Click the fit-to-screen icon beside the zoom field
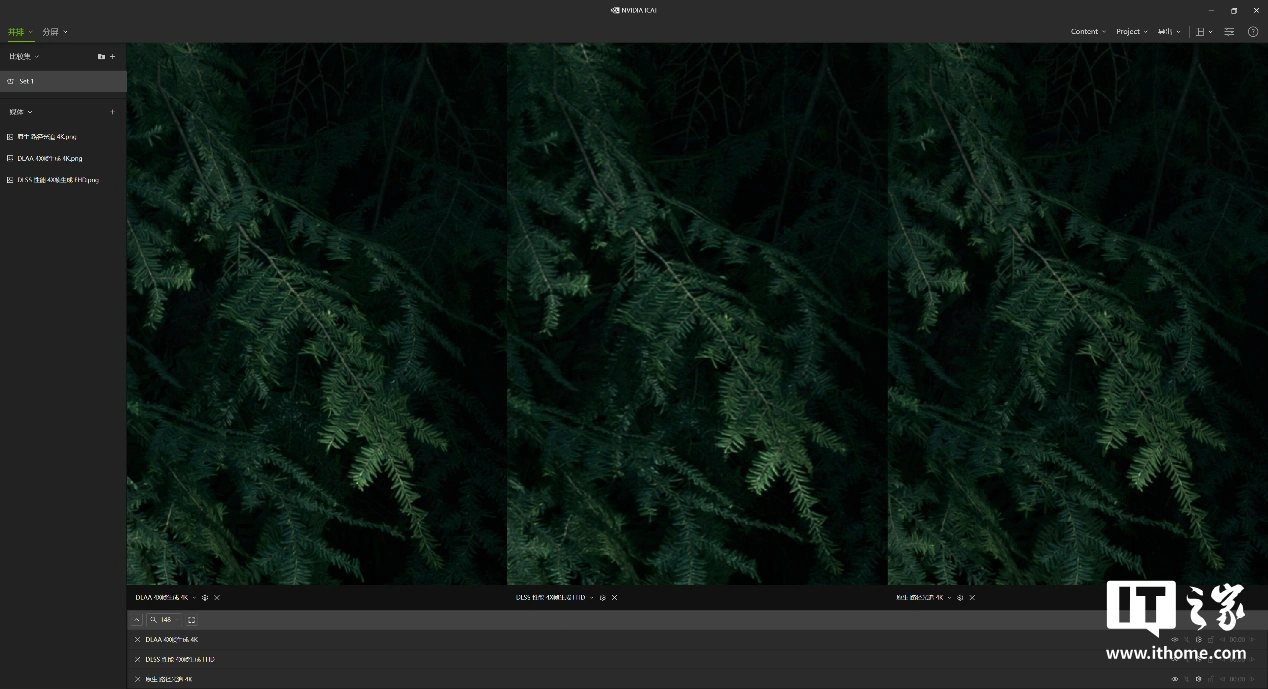1268x689 pixels. [192, 620]
